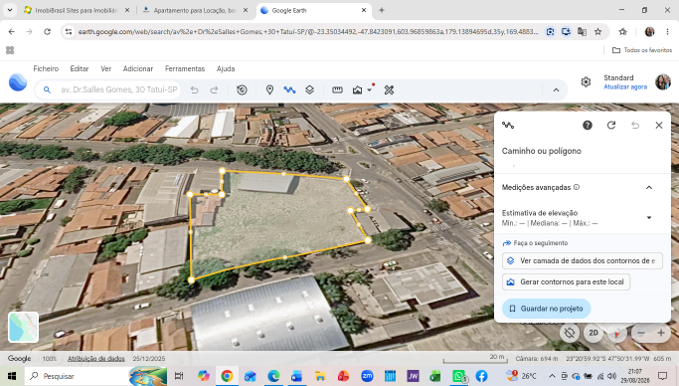Expand Estimativa de elevação dropdown
Image resolution: width=679 pixels, height=386 pixels.
click(649, 217)
